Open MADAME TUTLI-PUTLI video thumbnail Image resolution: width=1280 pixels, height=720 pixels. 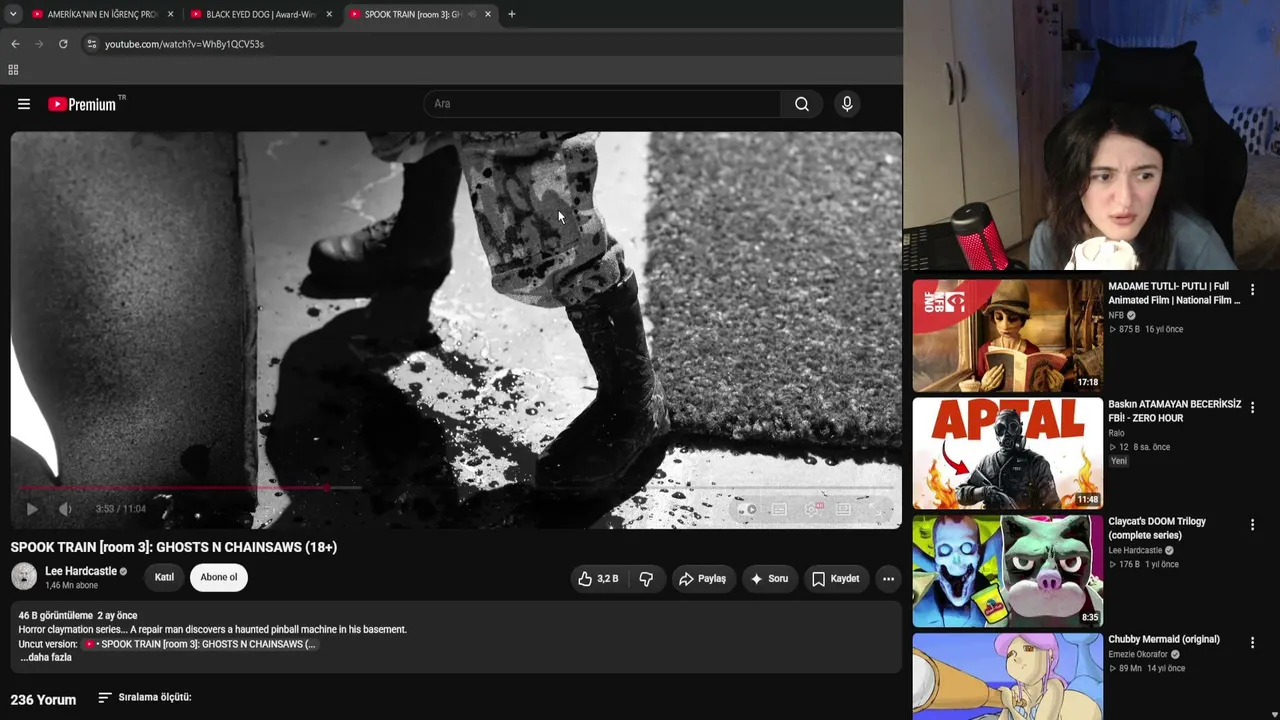pyautogui.click(x=1007, y=335)
